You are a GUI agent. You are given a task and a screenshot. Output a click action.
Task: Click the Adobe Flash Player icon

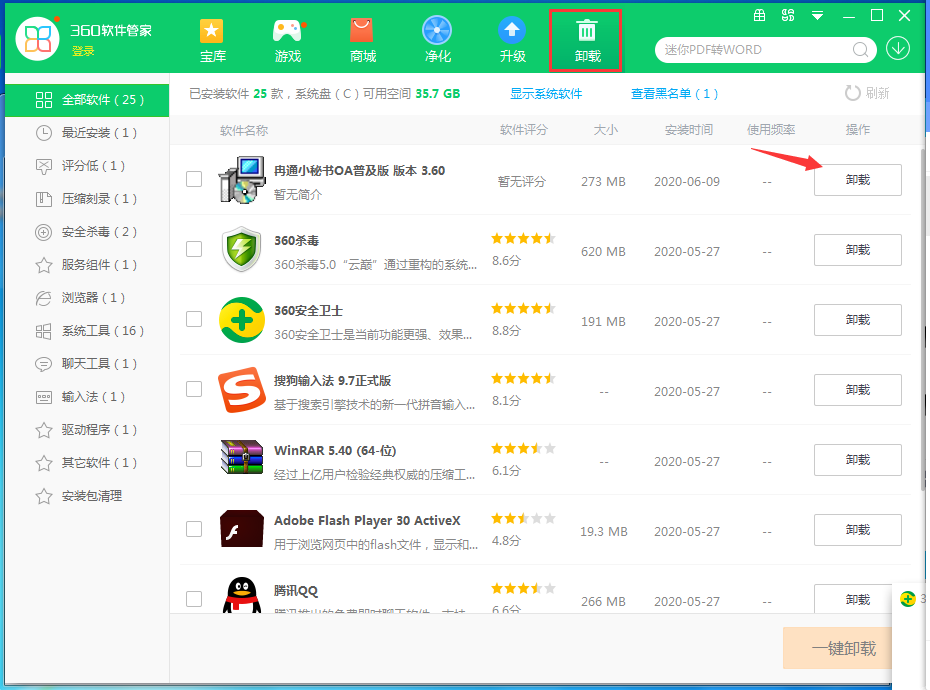(x=242, y=529)
